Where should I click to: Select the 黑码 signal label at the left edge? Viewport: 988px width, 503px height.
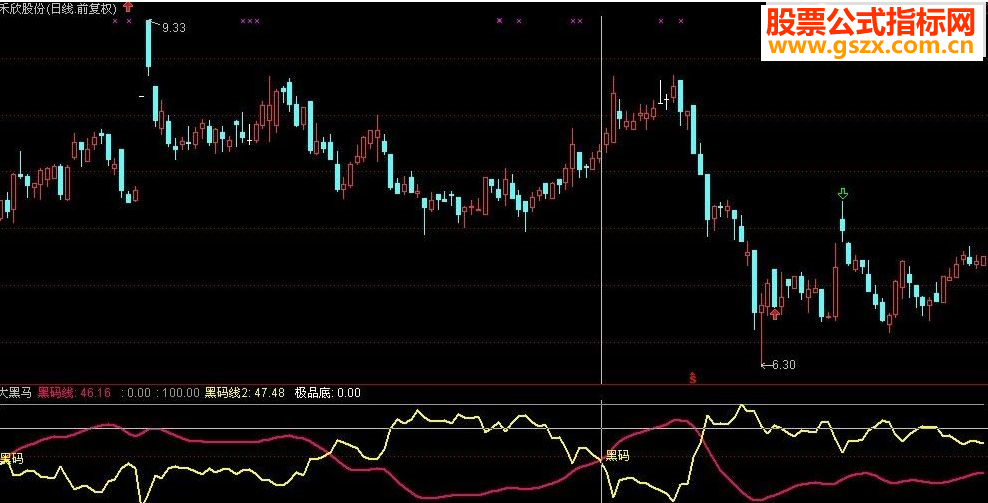(x=11, y=458)
